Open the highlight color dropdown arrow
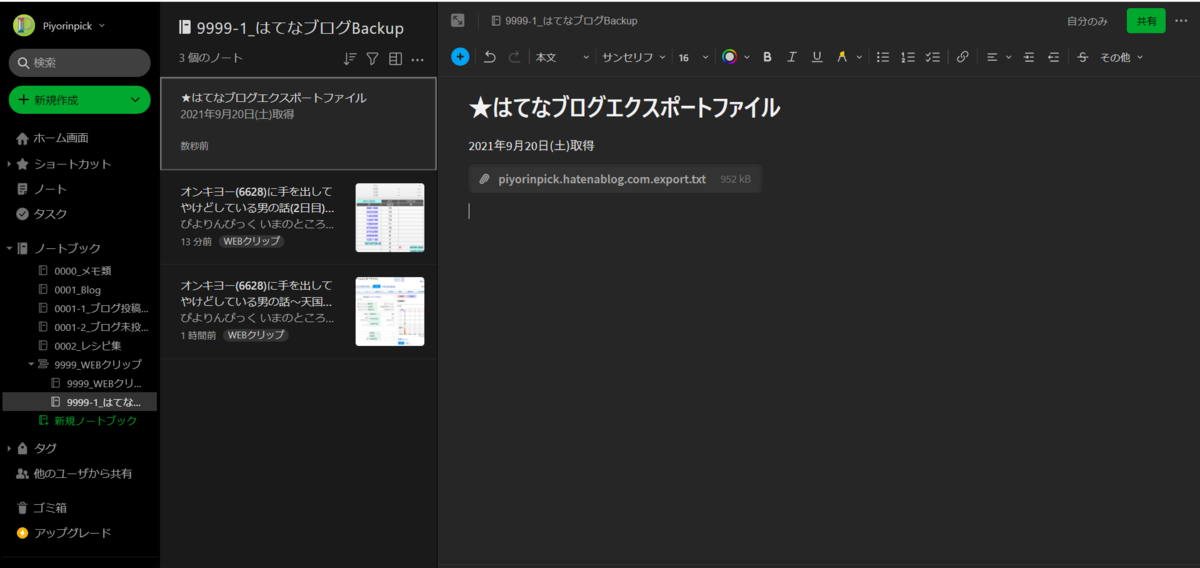 (x=858, y=57)
